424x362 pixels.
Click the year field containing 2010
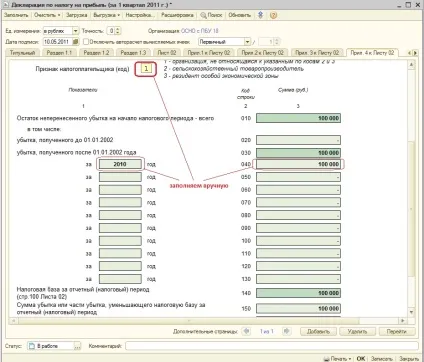[x=120, y=164]
